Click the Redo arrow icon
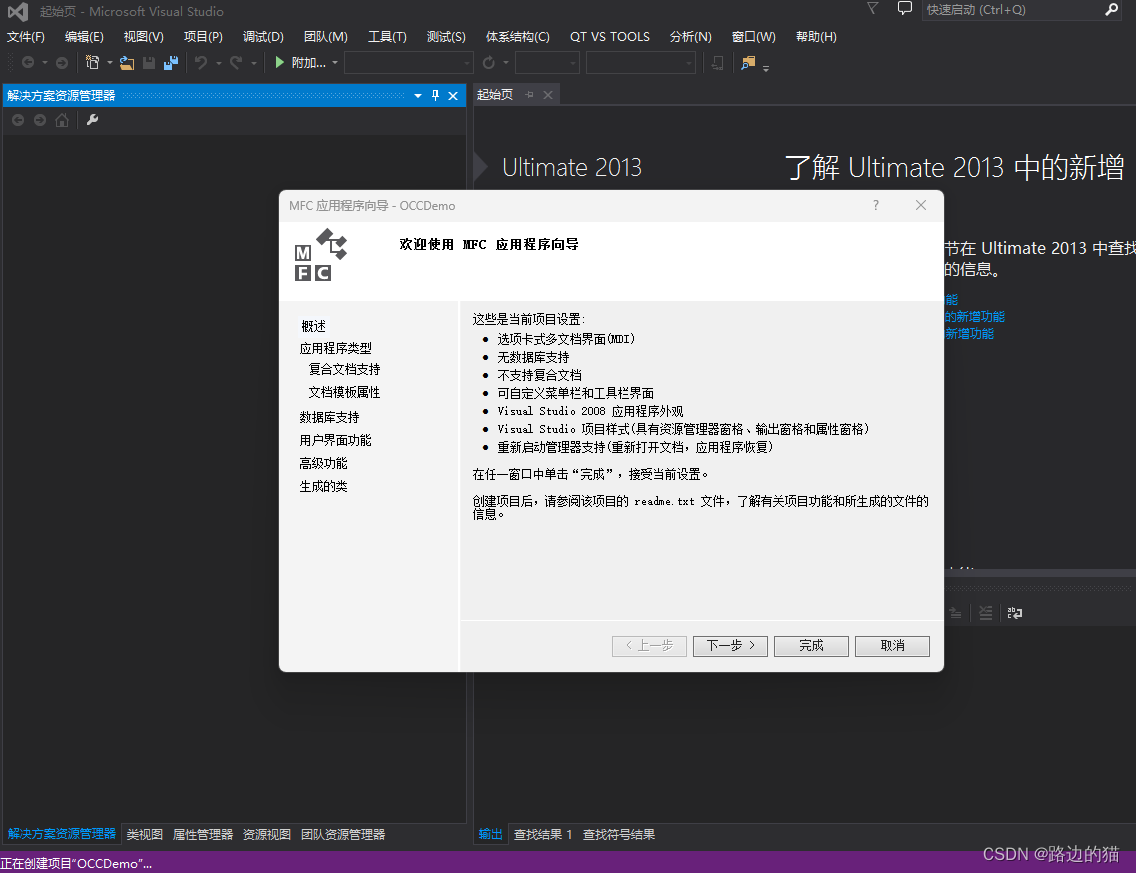Screen dimensions: 1136x873 pos(235,63)
